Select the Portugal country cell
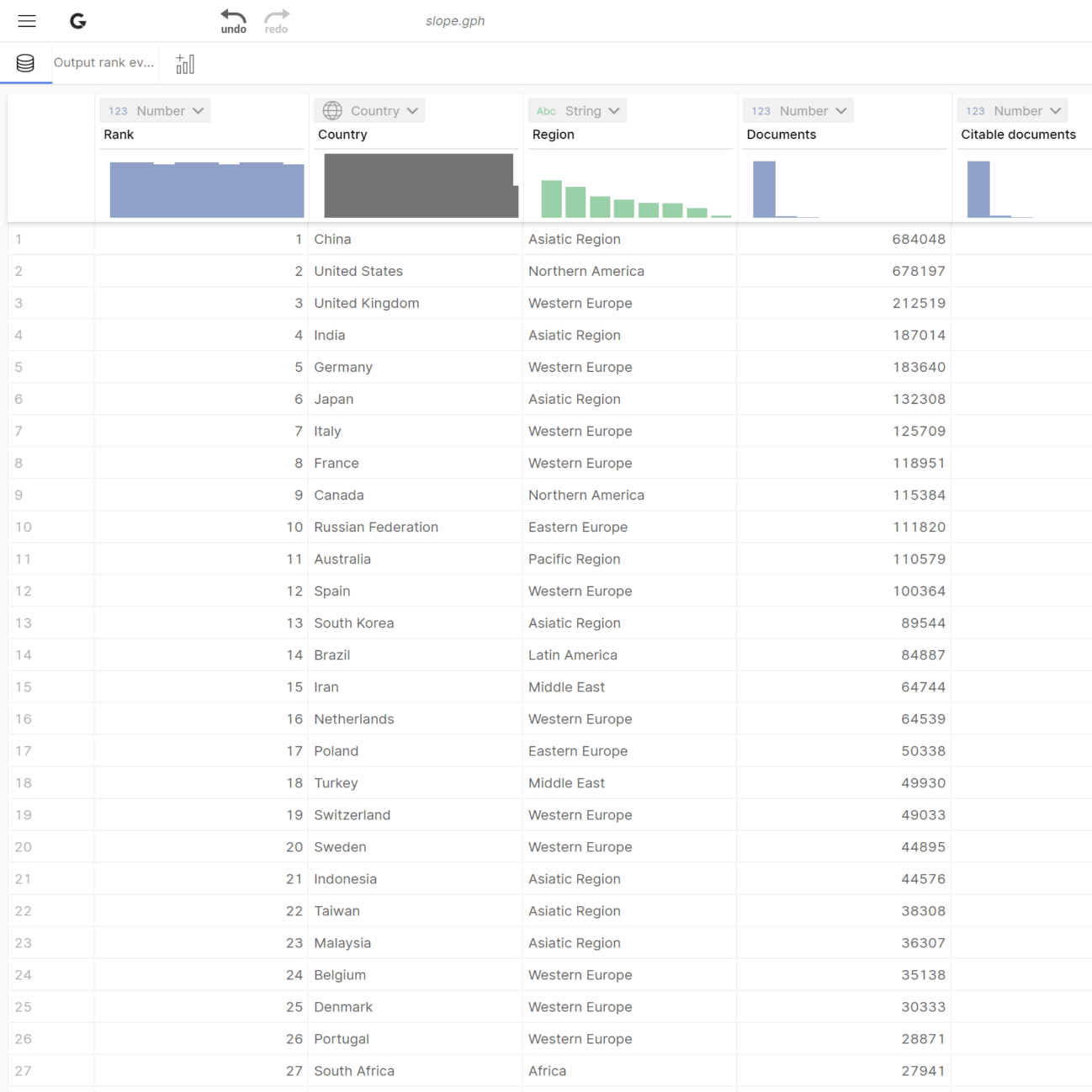 click(416, 1038)
